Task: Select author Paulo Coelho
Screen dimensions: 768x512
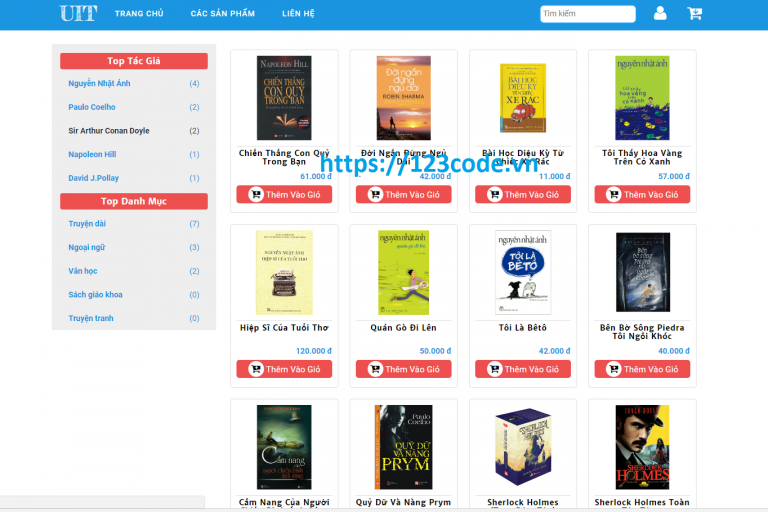Action: (x=92, y=107)
